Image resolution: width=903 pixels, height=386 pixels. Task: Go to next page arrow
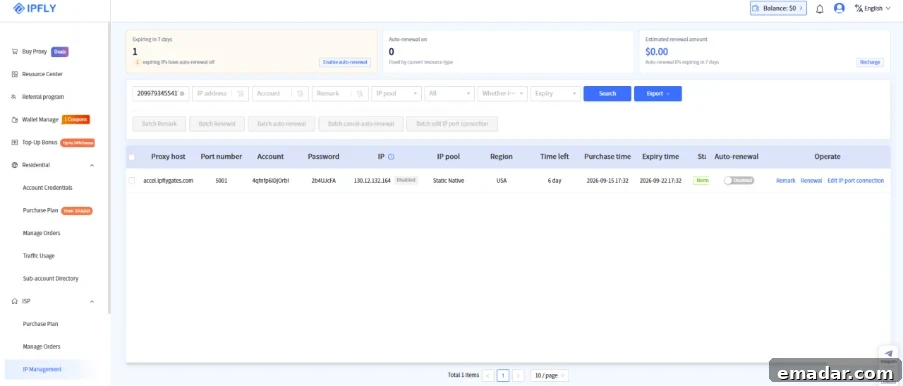coord(518,376)
